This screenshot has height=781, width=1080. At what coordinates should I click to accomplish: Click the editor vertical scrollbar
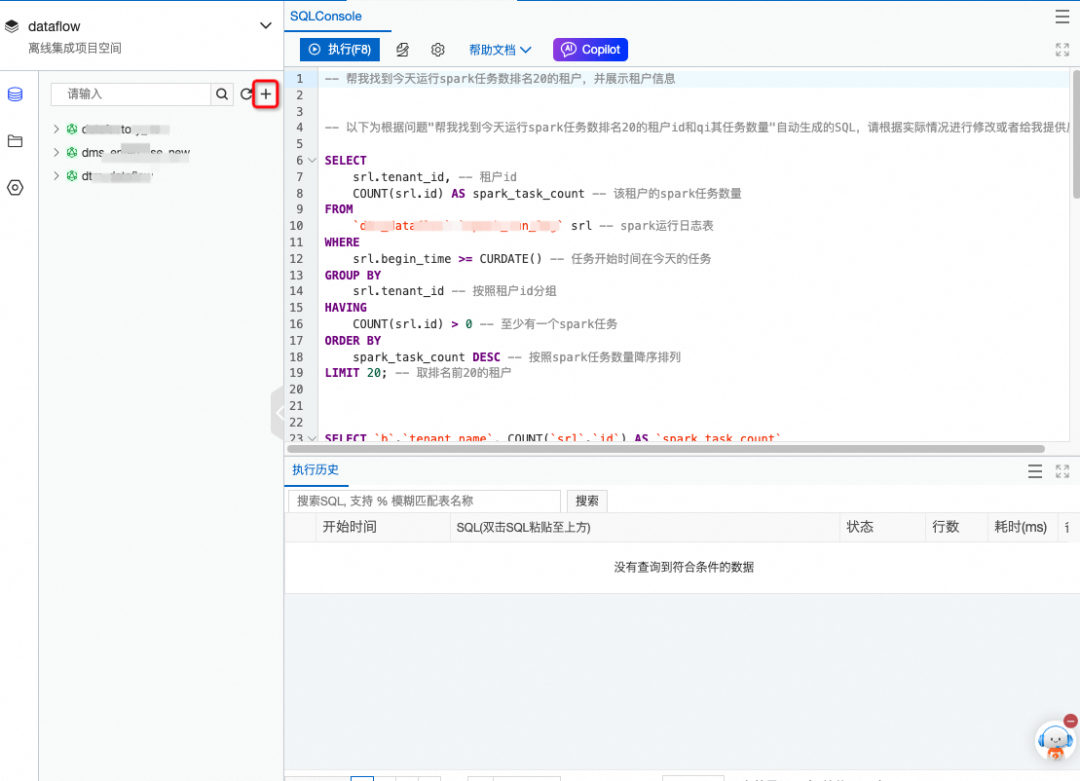tap(1075, 134)
